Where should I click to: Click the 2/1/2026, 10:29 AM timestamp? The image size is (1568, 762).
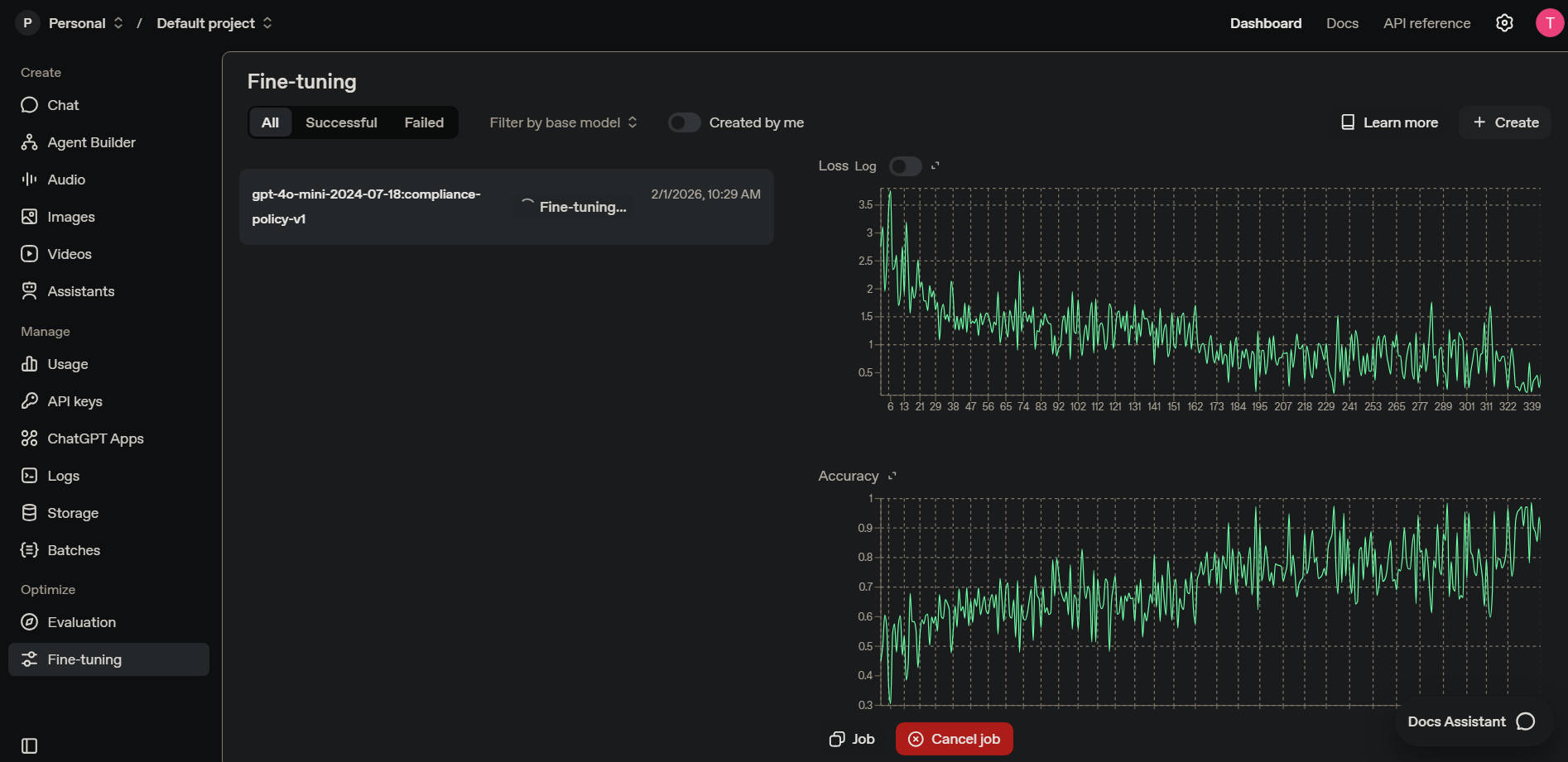pos(705,194)
